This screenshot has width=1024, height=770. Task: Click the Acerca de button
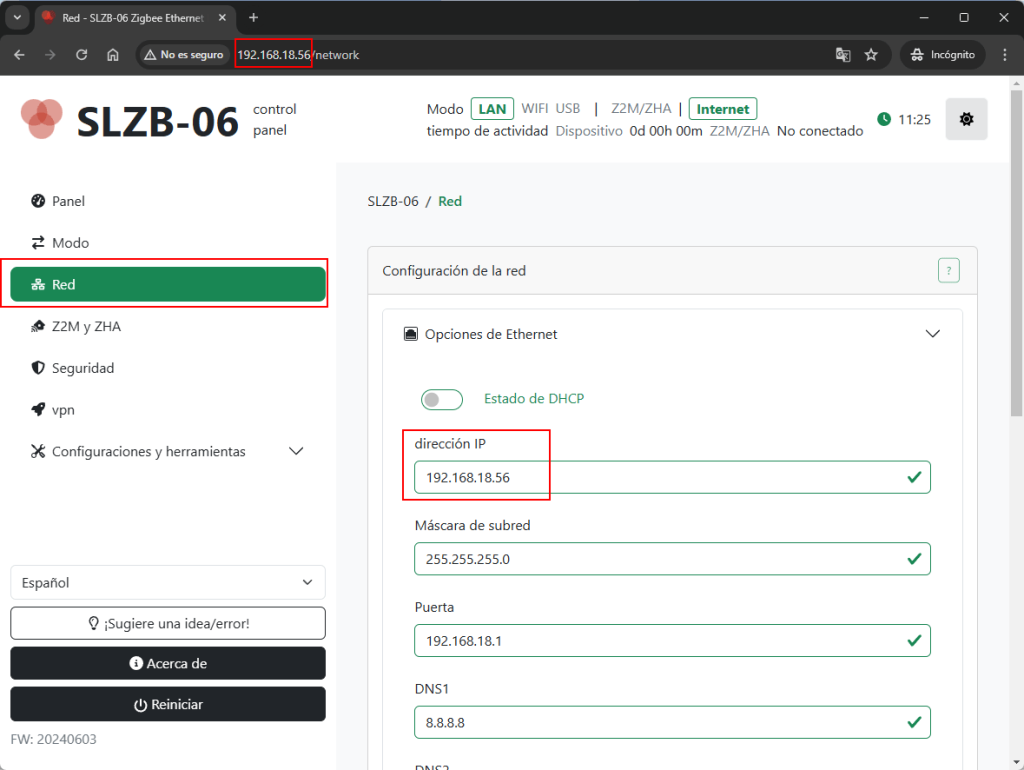point(168,663)
